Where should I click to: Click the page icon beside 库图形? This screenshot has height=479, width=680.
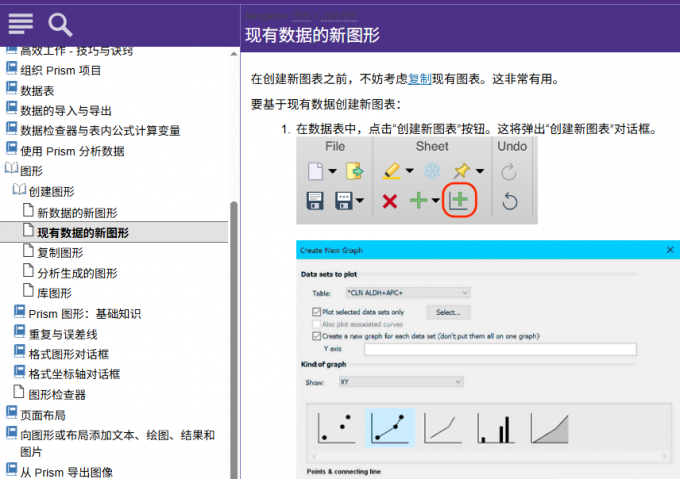28,290
